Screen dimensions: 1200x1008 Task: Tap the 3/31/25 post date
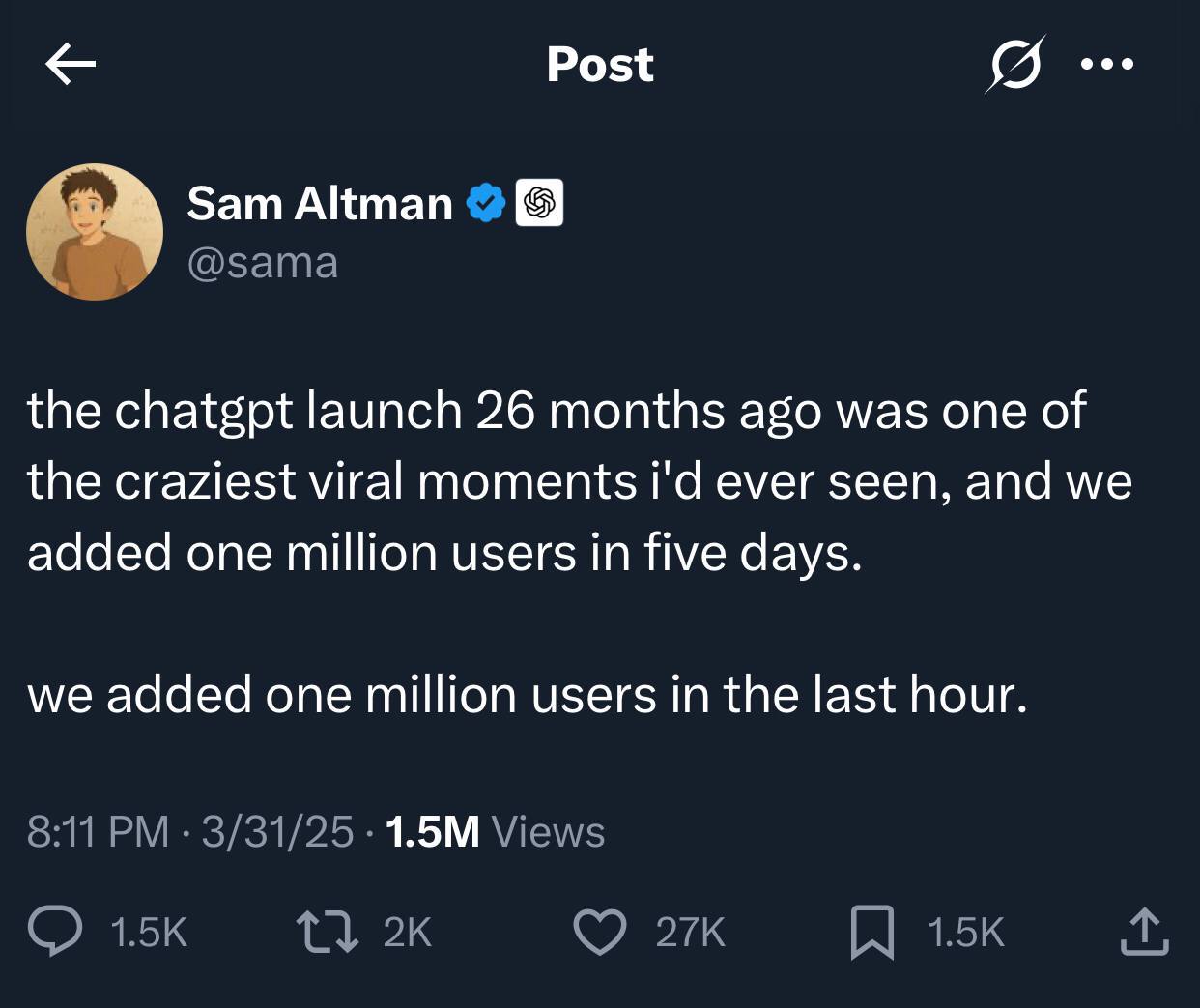277,832
